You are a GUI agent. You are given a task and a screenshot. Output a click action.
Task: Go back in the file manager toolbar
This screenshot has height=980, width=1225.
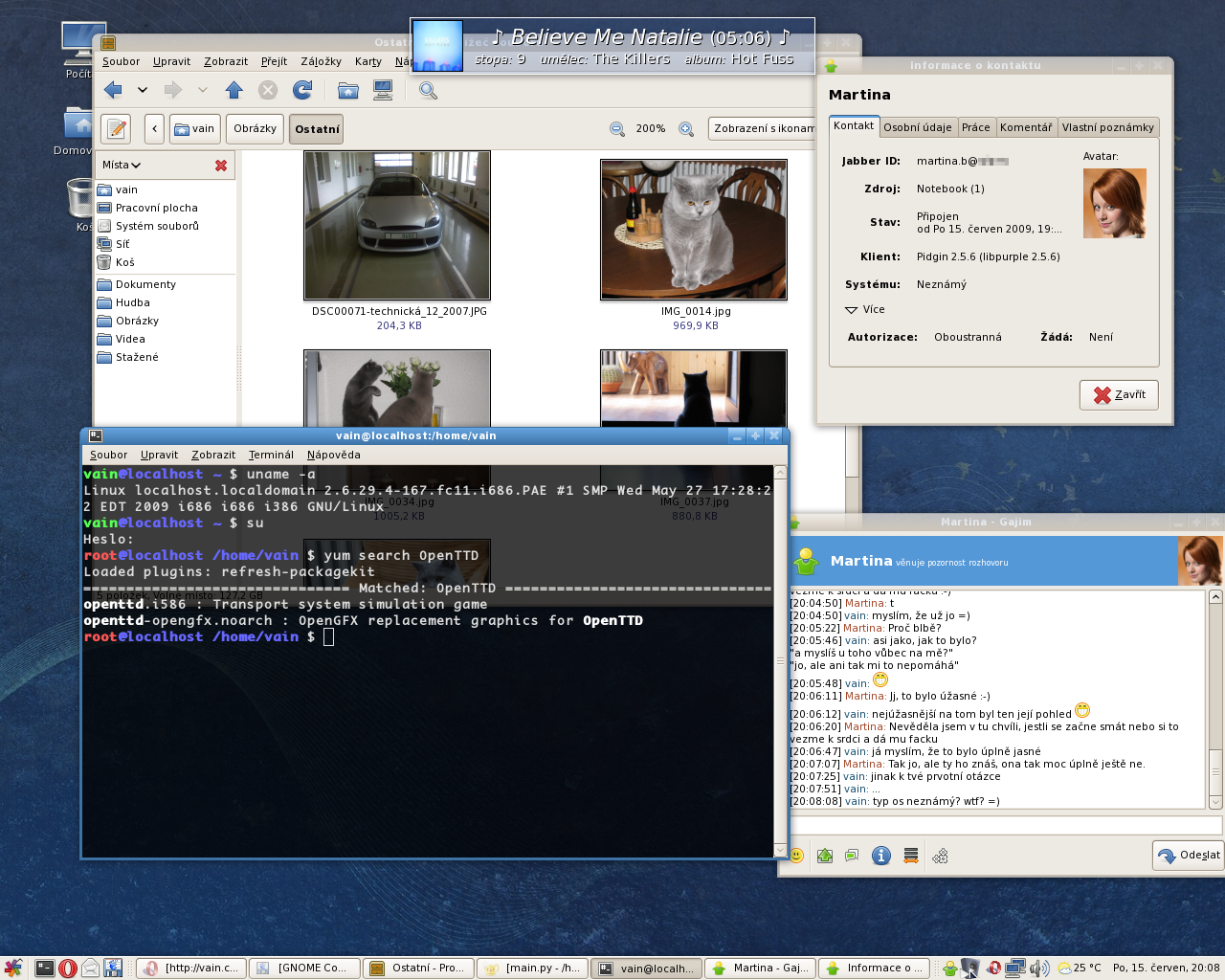point(114,90)
